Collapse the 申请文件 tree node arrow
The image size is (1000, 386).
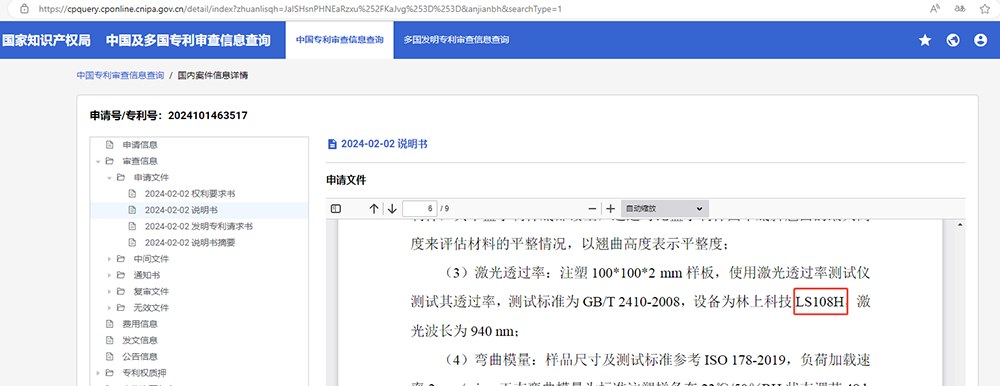coord(110,177)
